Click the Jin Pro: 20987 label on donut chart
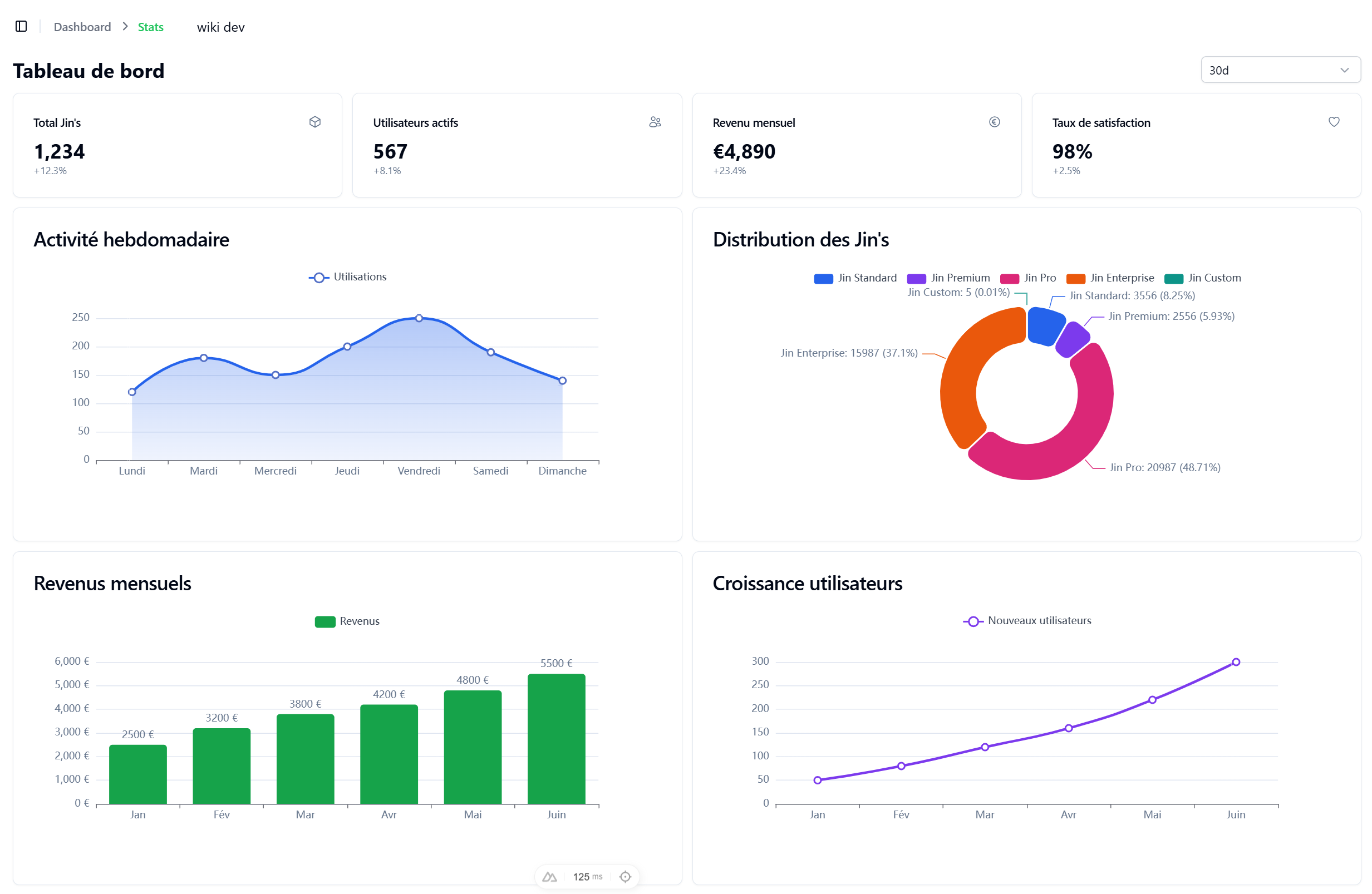This screenshot has height=894, width=1372. click(1164, 467)
